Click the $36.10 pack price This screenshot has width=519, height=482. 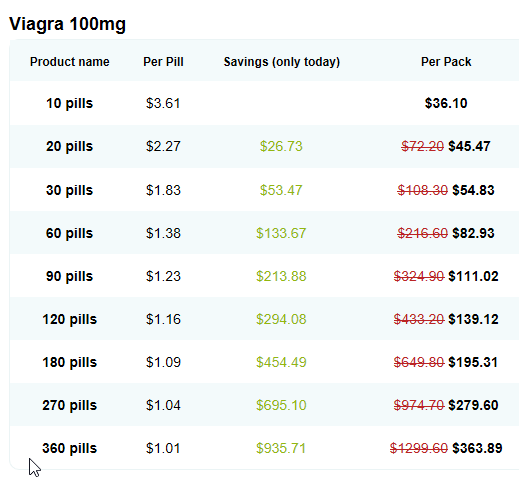[x=446, y=103]
